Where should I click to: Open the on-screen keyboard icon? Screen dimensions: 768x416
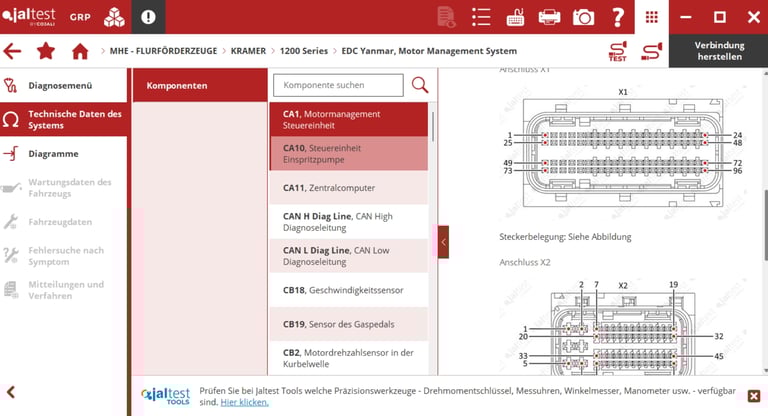pos(515,17)
